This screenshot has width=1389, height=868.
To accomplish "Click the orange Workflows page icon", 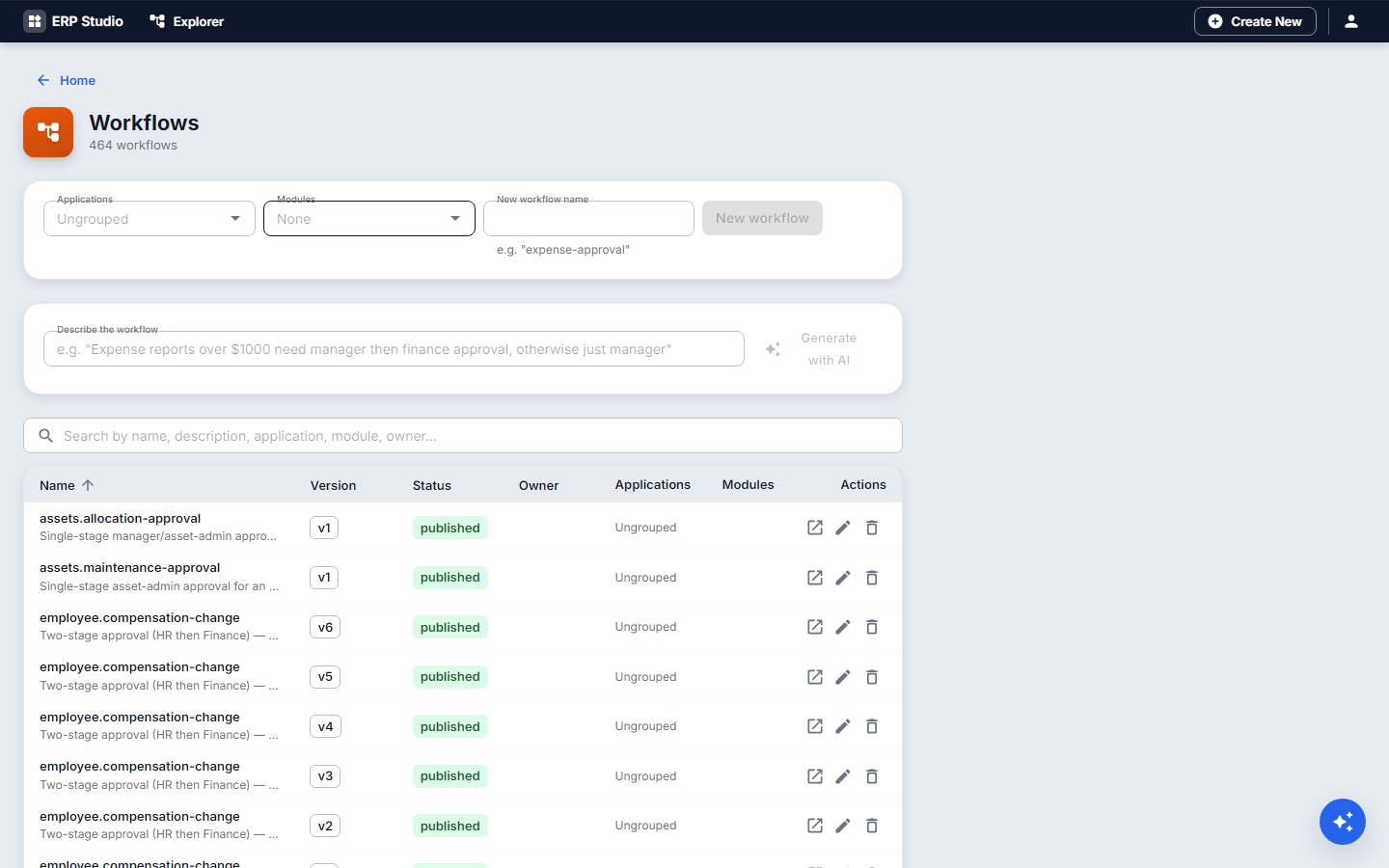I will pyautogui.click(x=48, y=132).
